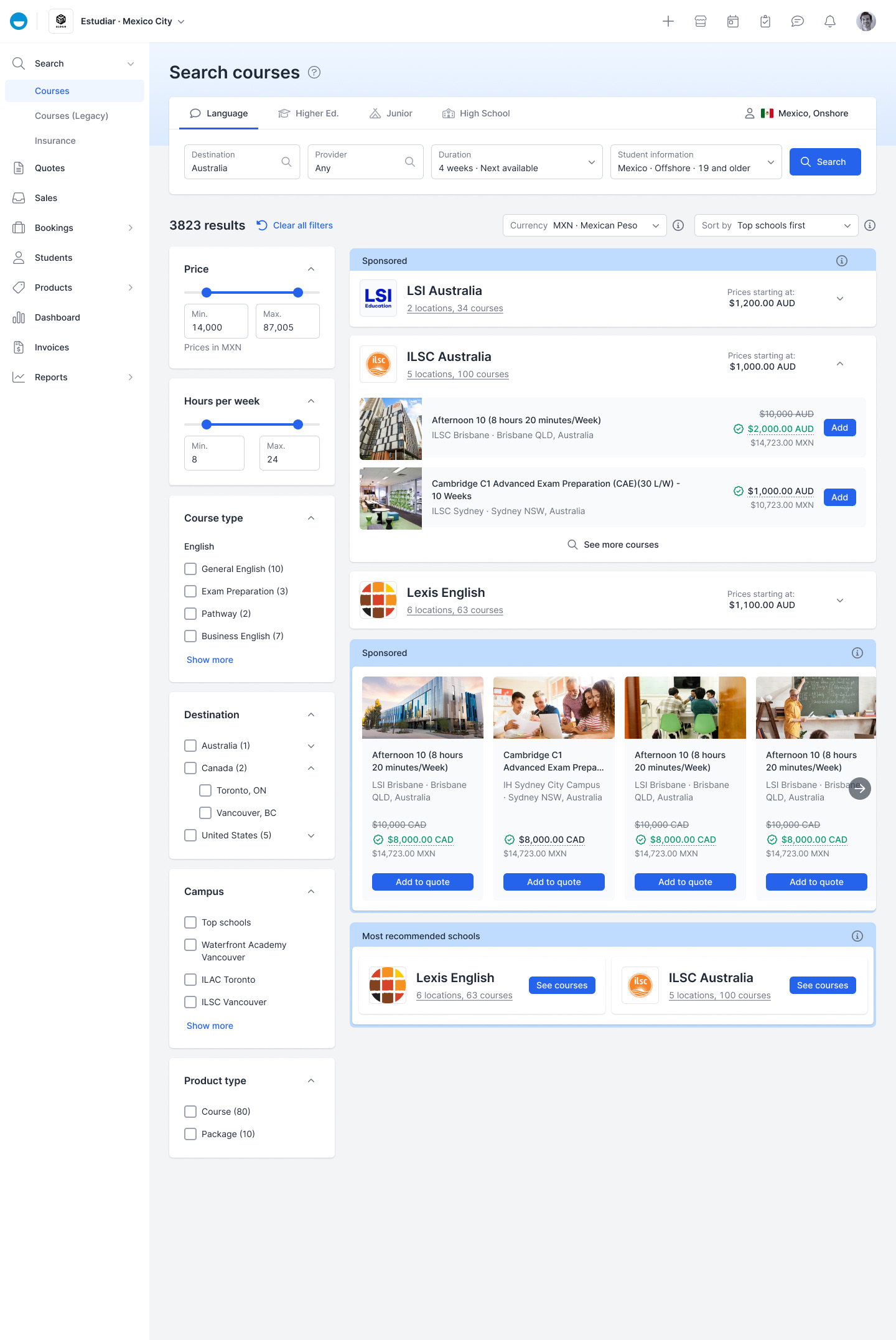Open the chat messages icon

click(x=798, y=21)
